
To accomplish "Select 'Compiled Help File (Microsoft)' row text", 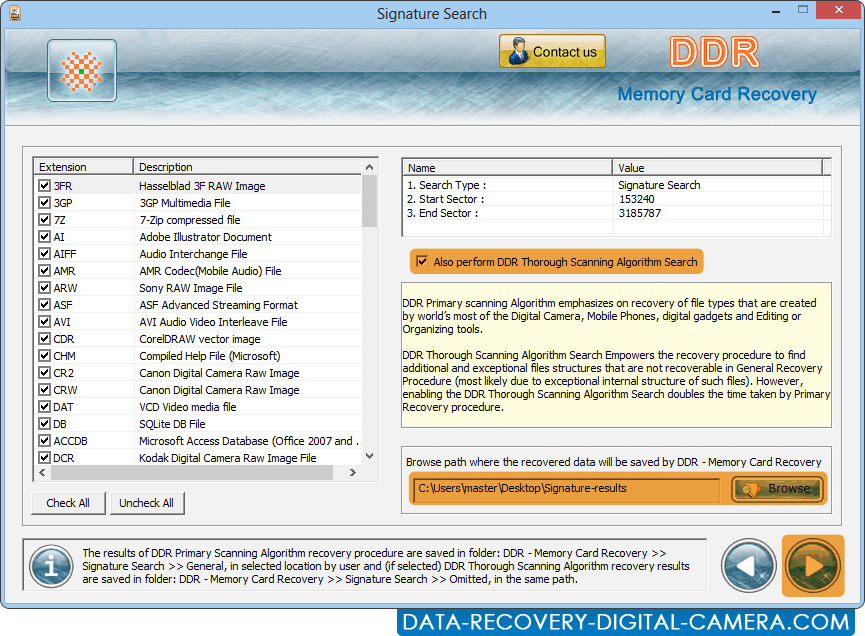I will 210,356.
